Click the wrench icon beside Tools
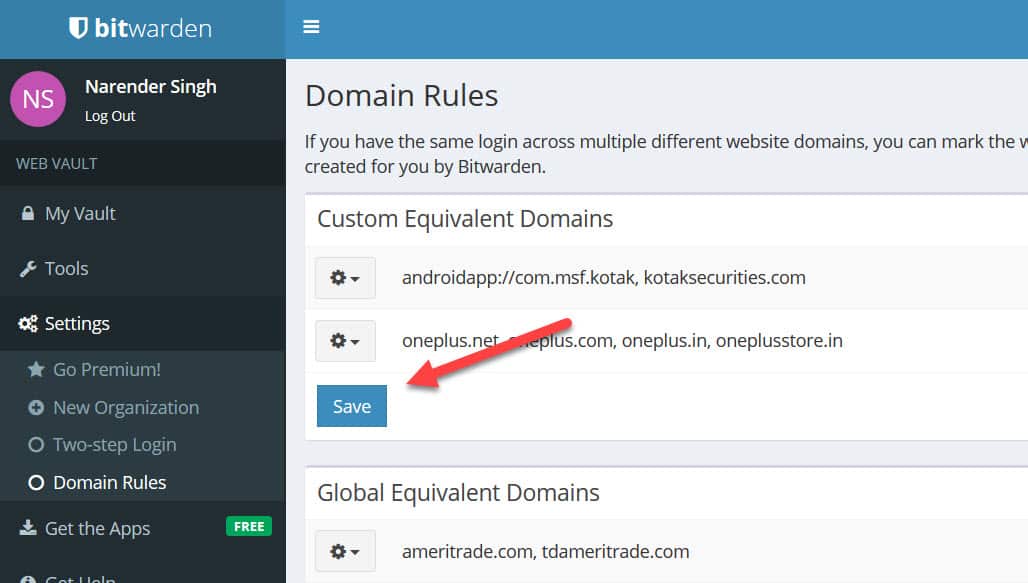This screenshot has height=583, width=1028. pyautogui.click(x=28, y=269)
